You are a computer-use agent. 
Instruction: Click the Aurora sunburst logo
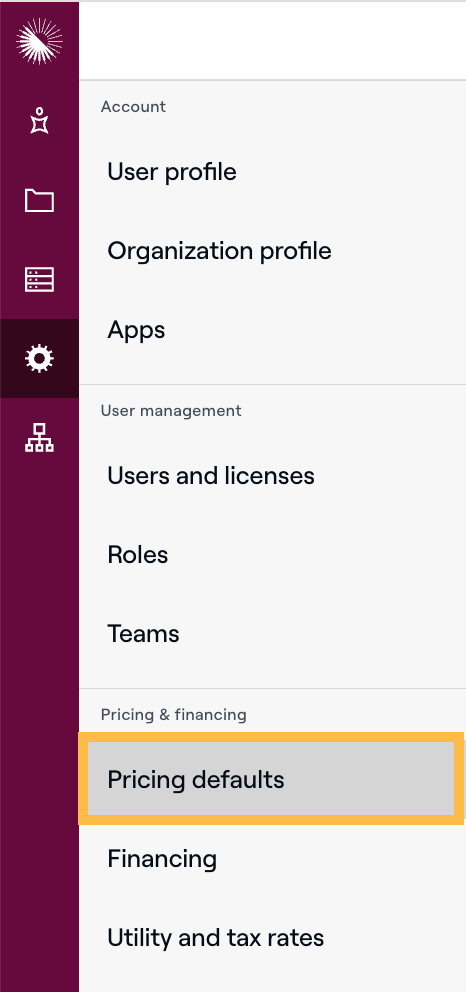[x=39, y=41]
